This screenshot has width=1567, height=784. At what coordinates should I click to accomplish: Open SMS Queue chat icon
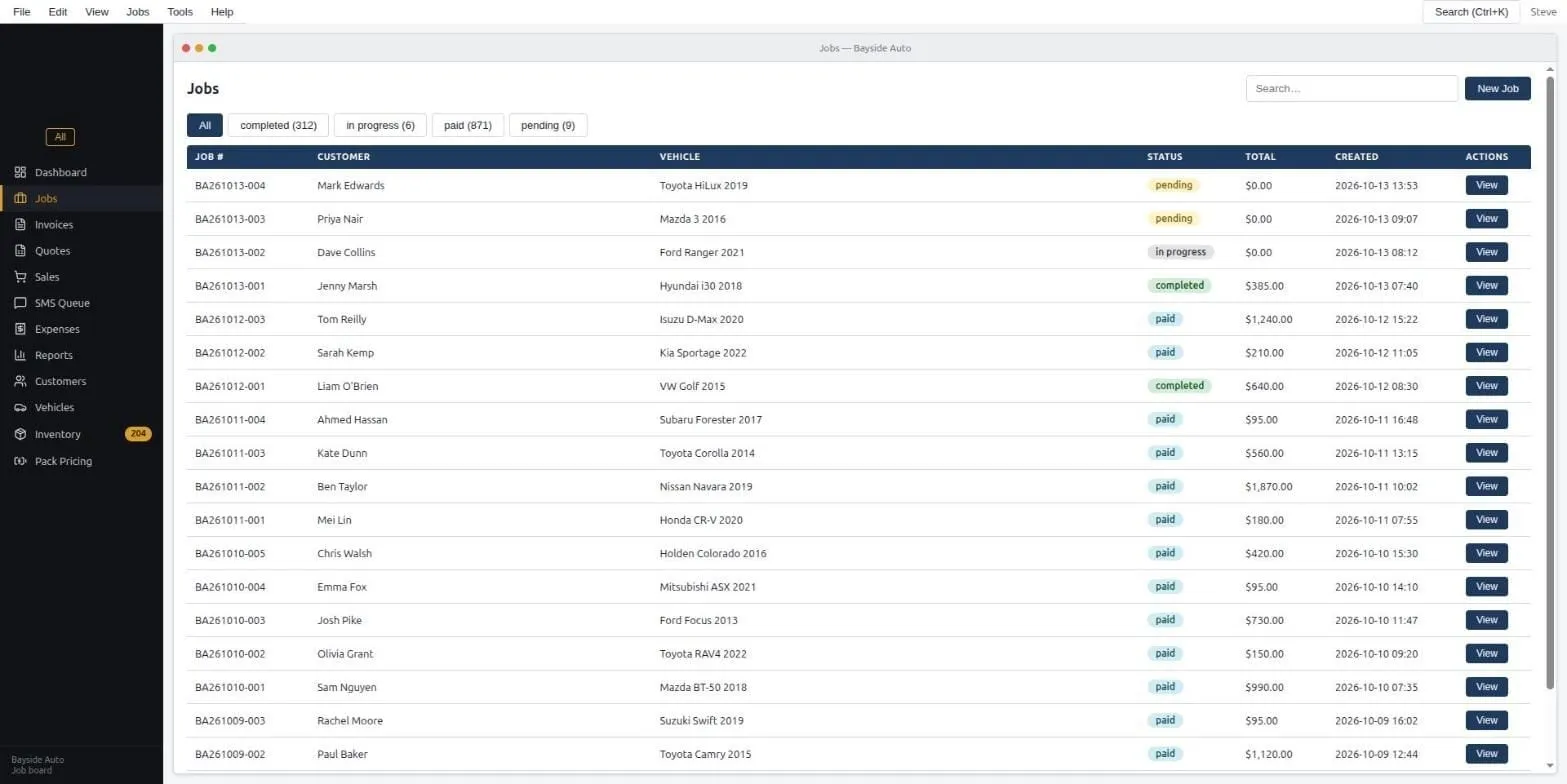point(20,303)
